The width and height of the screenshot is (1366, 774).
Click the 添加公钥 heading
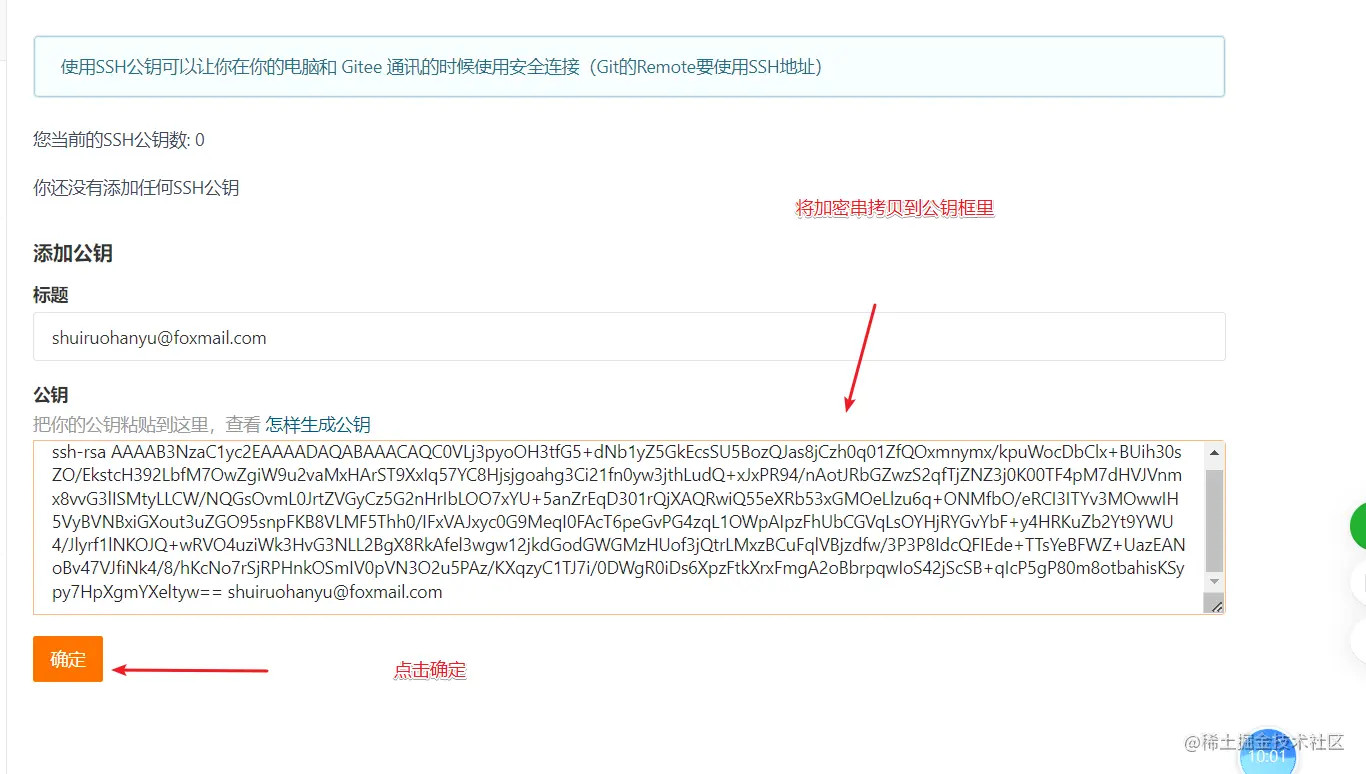(x=72, y=253)
